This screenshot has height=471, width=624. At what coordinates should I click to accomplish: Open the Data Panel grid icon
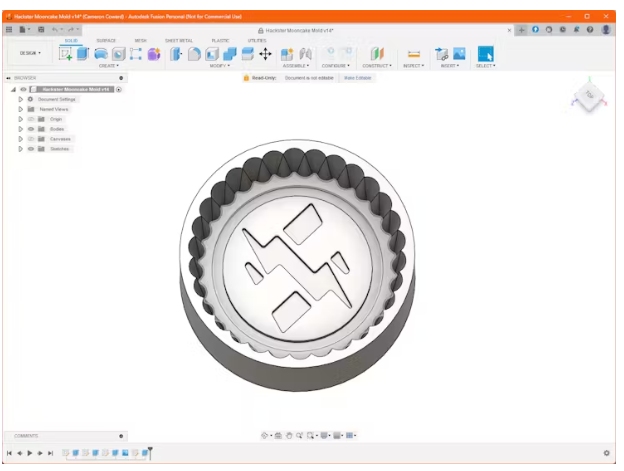pyautogui.click(x=10, y=30)
